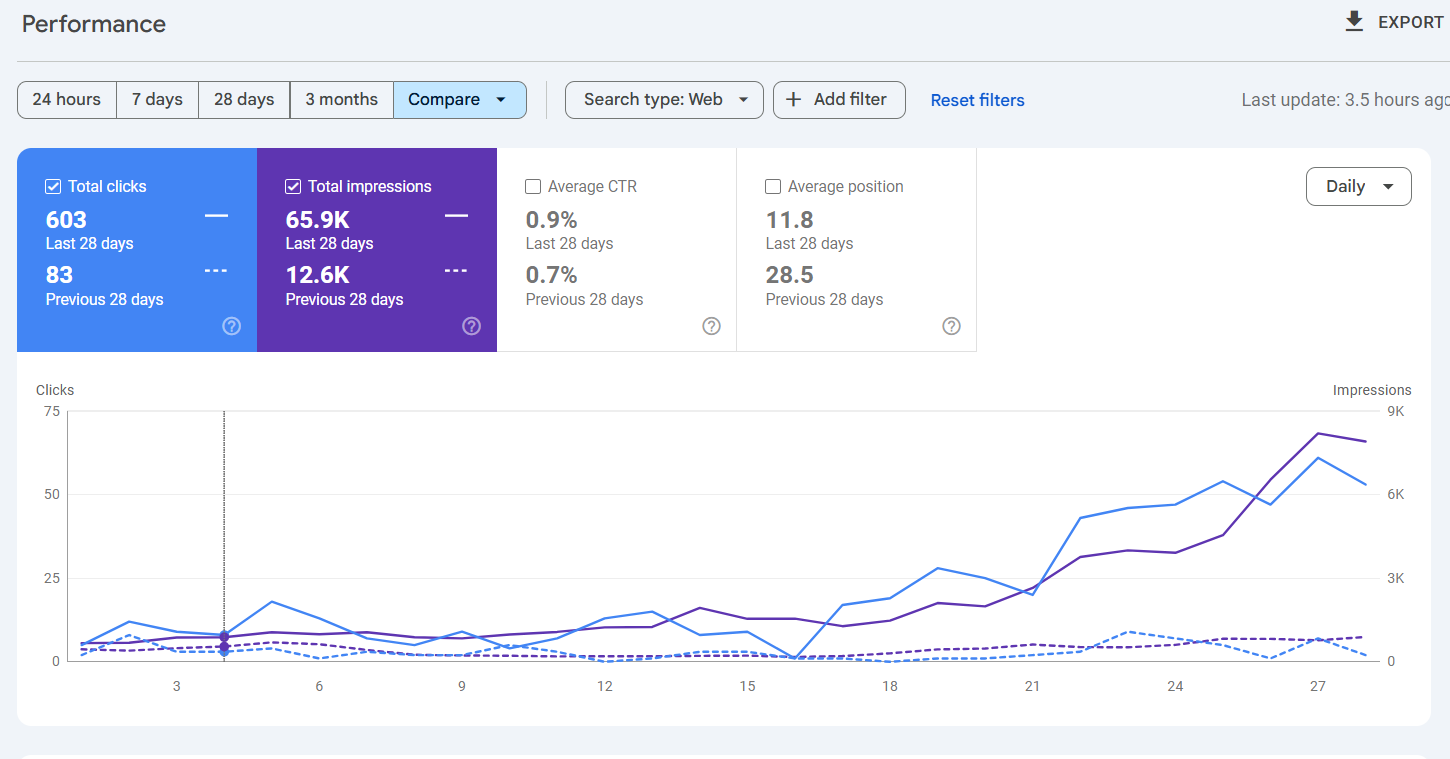The width and height of the screenshot is (1450, 759).
Task: Open the Daily interval dropdown
Action: 1358,186
